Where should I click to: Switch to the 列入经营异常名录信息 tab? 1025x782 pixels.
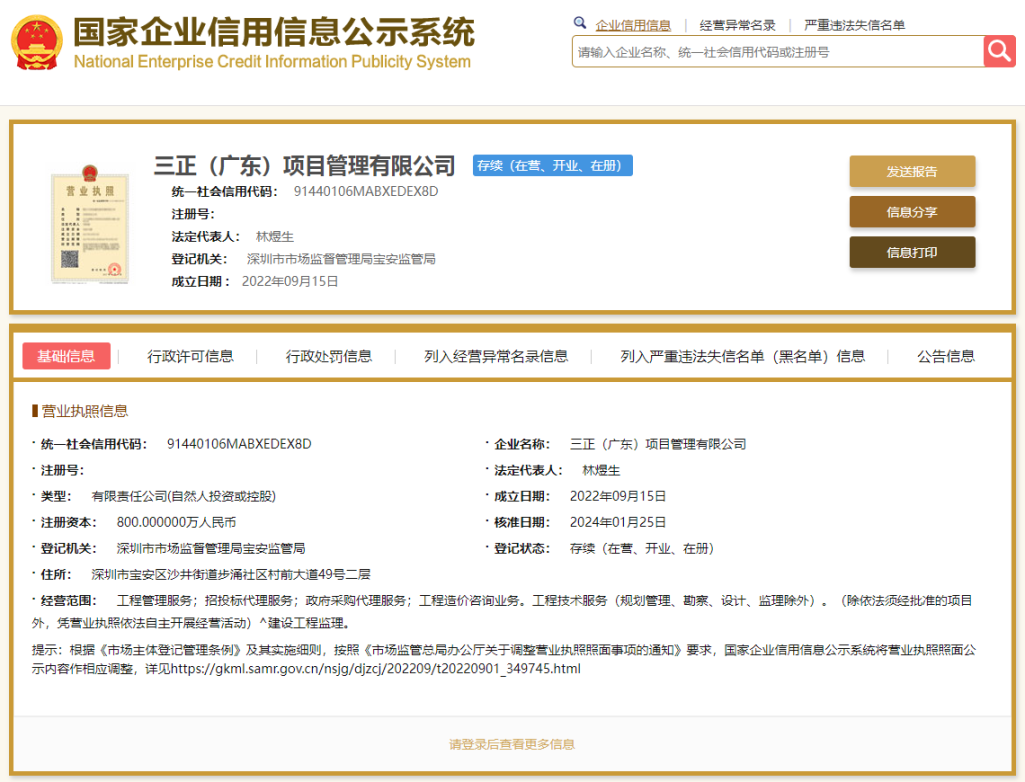[x=496, y=356]
